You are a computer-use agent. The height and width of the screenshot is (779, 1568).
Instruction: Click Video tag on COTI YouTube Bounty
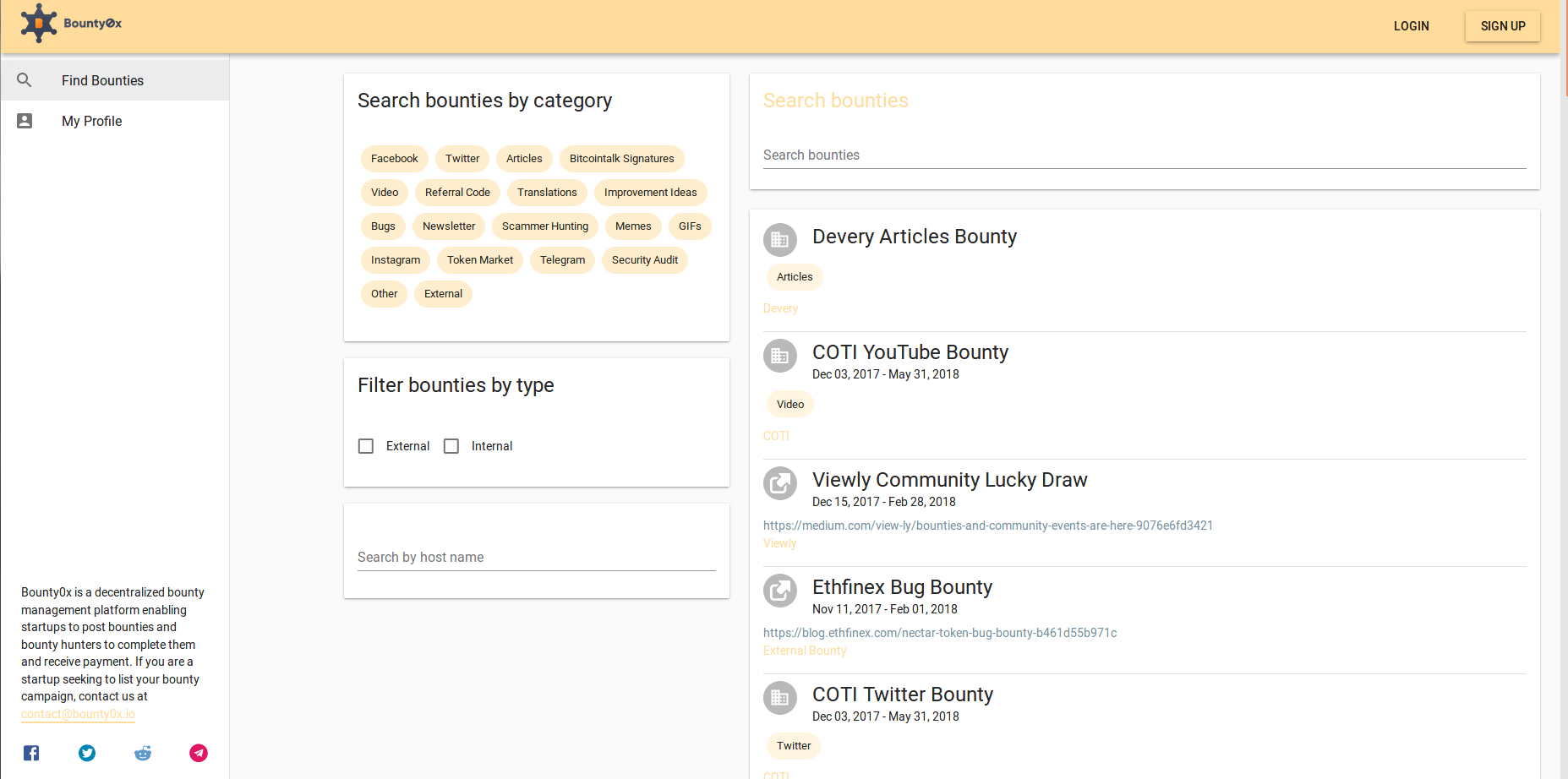point(790,405)
